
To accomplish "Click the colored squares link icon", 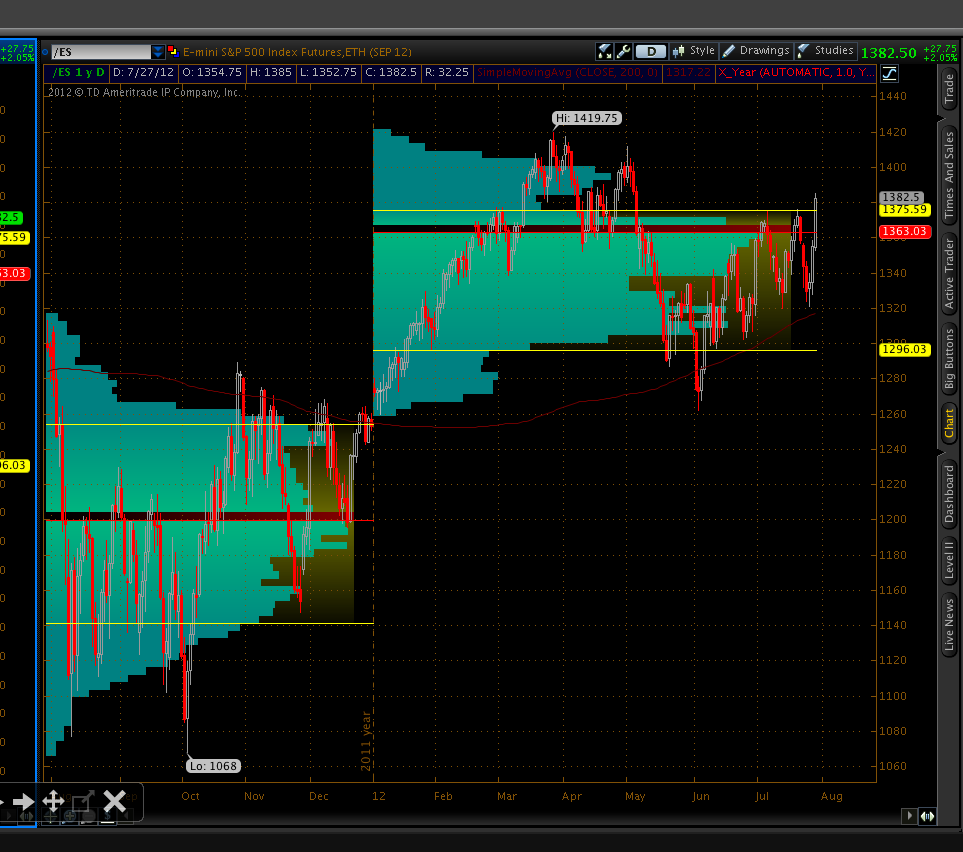I will 173,52.
